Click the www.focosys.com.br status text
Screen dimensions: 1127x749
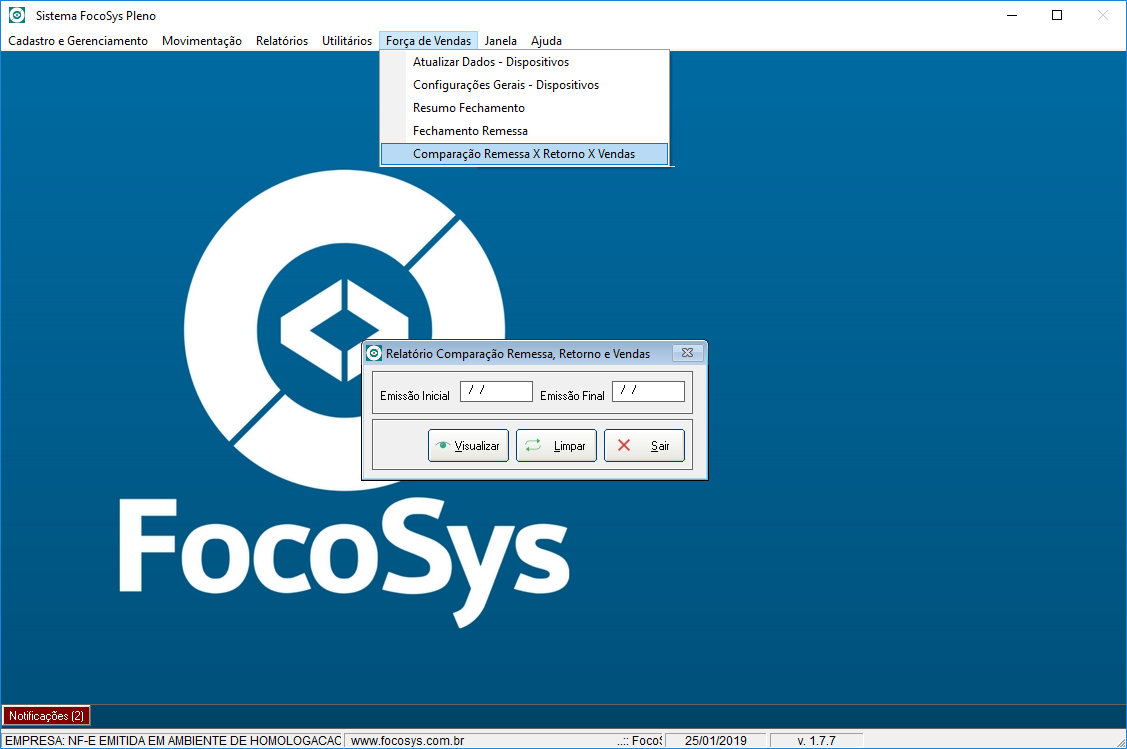click(407, 740)
